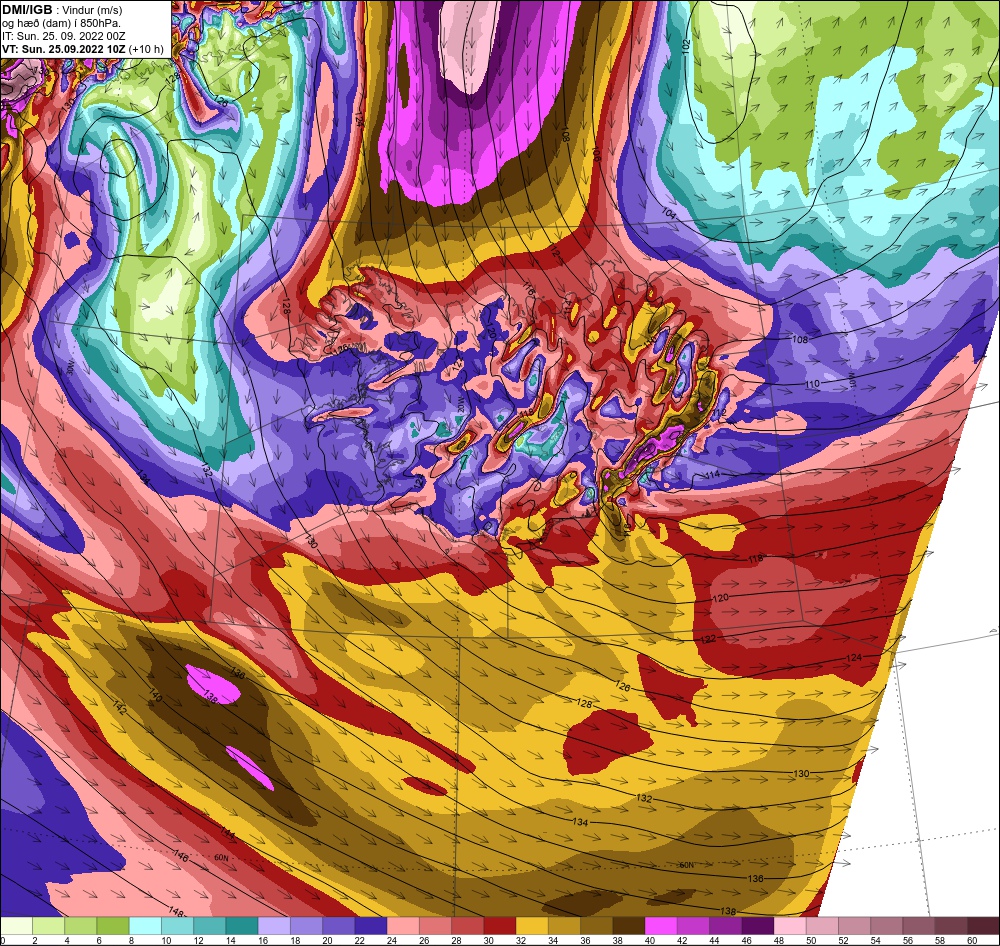1000x946 pixels.
Task: Click the '122' contour label
Action: pyautogui.click(x=708, y=639)
